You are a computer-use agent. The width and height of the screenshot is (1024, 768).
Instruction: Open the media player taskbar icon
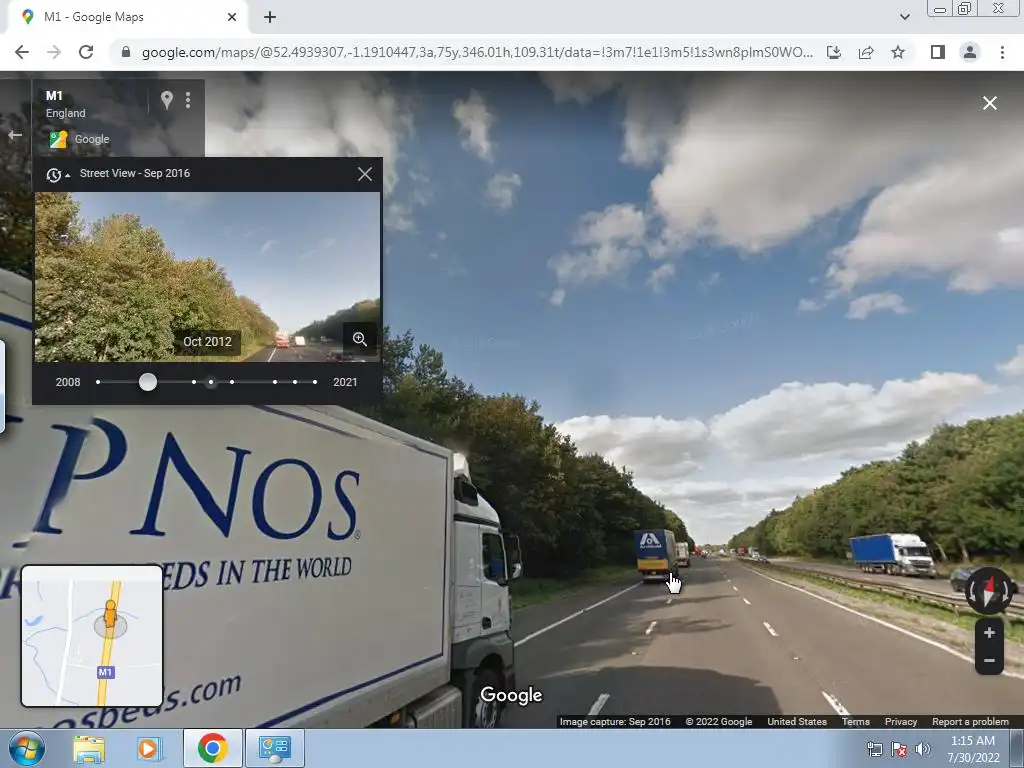click(x=148, y=748)
